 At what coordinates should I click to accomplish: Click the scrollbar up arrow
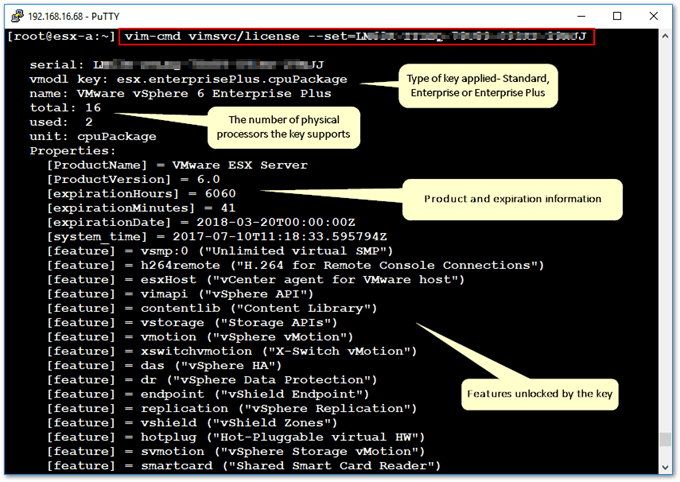coord(665,36)
